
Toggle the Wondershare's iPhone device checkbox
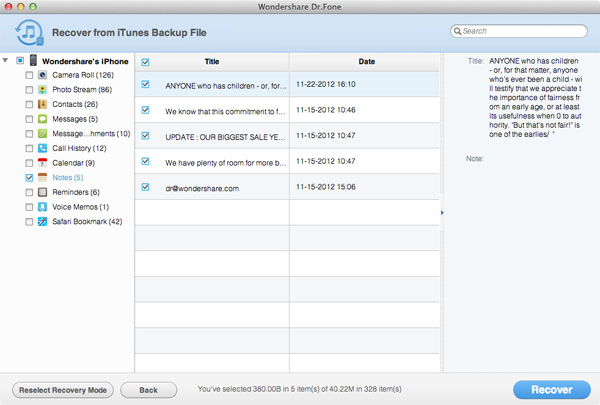coord(20,60)
